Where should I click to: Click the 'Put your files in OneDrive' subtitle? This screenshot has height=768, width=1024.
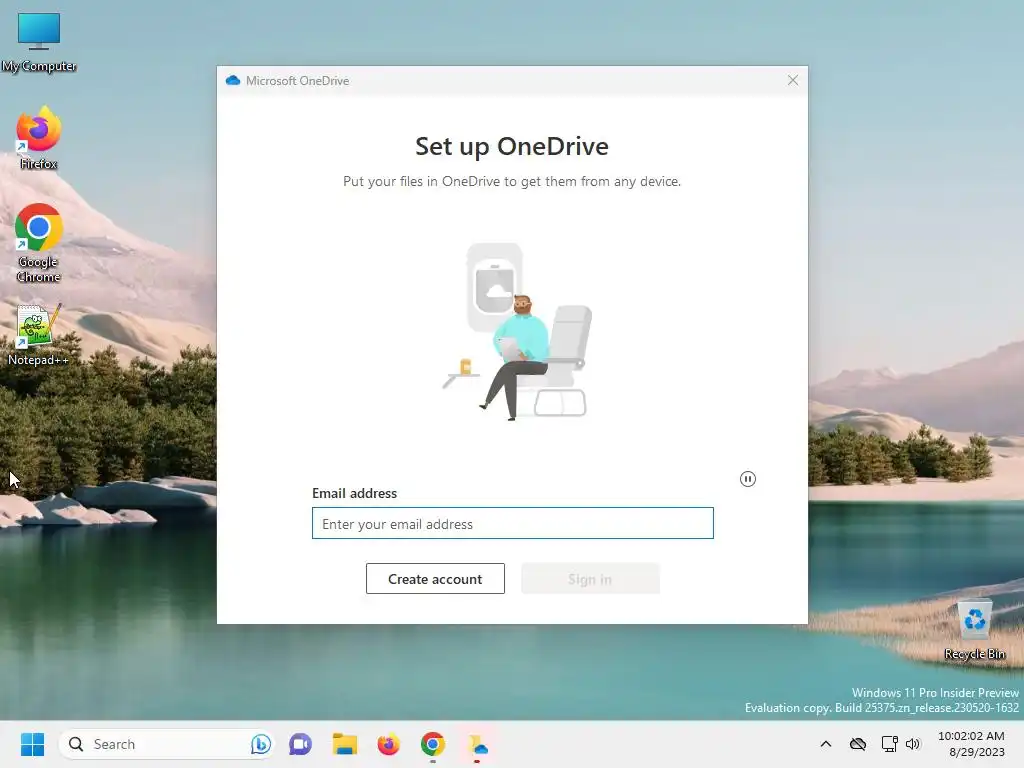click(512, 182)
